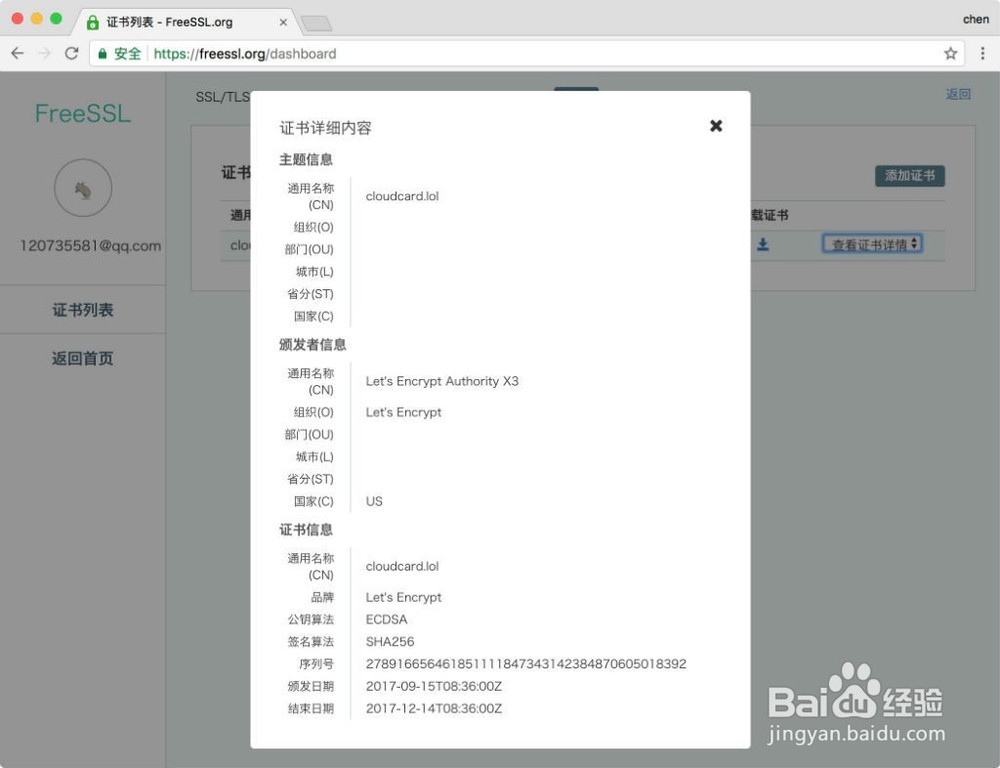
Task: Click the green padlock security icon
Action: point(102,54)
